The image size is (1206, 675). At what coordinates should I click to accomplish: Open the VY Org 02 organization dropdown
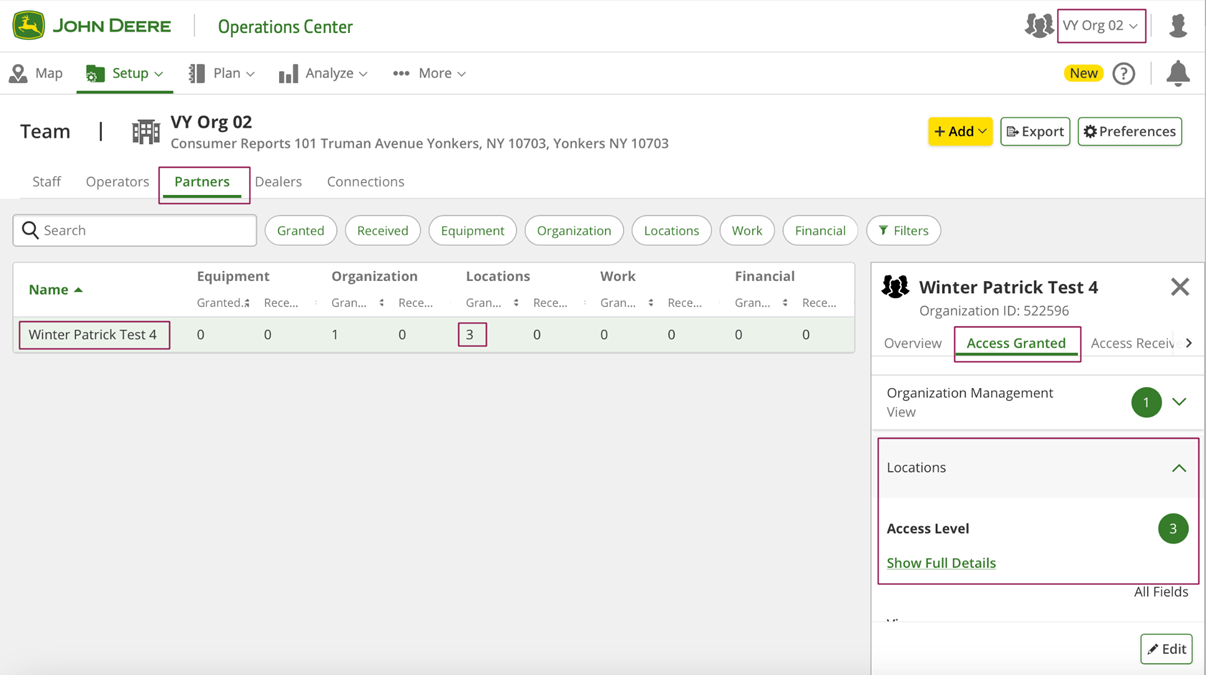1100,26
